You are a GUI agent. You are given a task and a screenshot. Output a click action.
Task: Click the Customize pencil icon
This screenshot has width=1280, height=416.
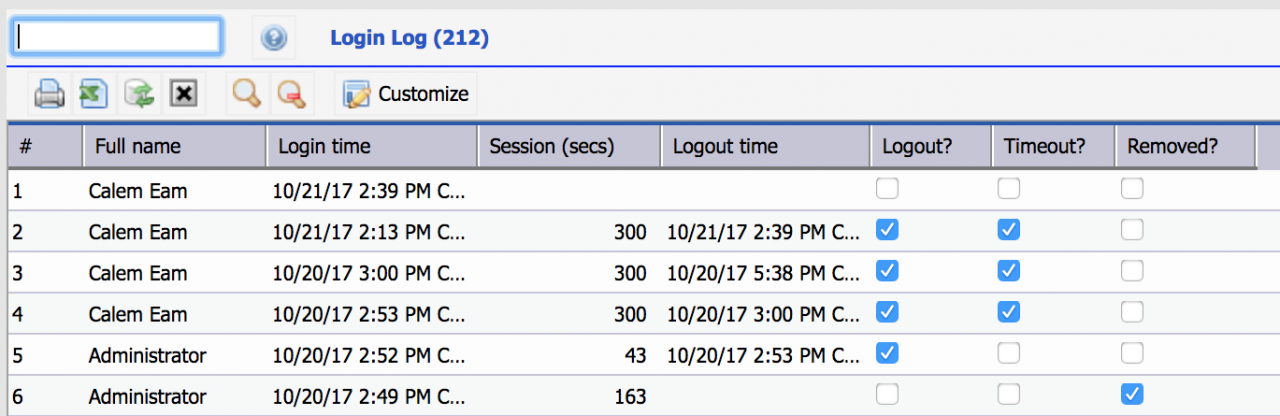(357, 94)
